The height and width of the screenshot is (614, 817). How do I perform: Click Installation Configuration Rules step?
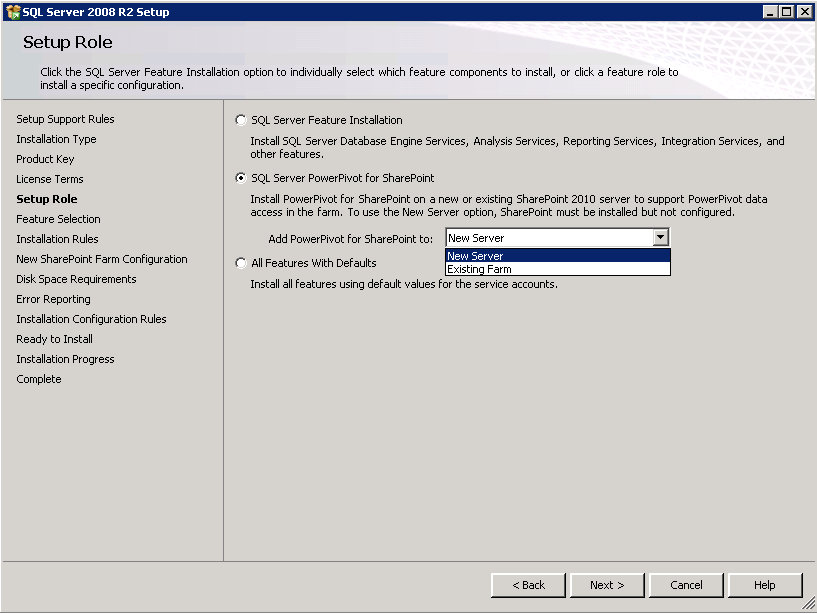pyautogui.click(x=91, y=319)
